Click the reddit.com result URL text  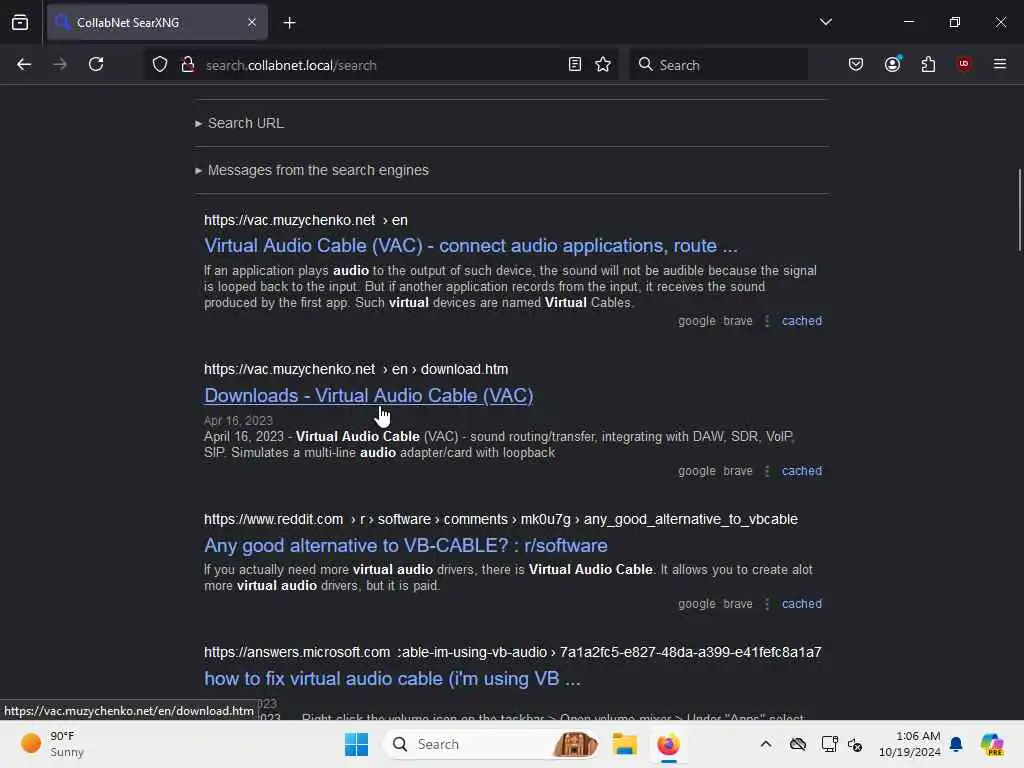(x=501, y=520)
